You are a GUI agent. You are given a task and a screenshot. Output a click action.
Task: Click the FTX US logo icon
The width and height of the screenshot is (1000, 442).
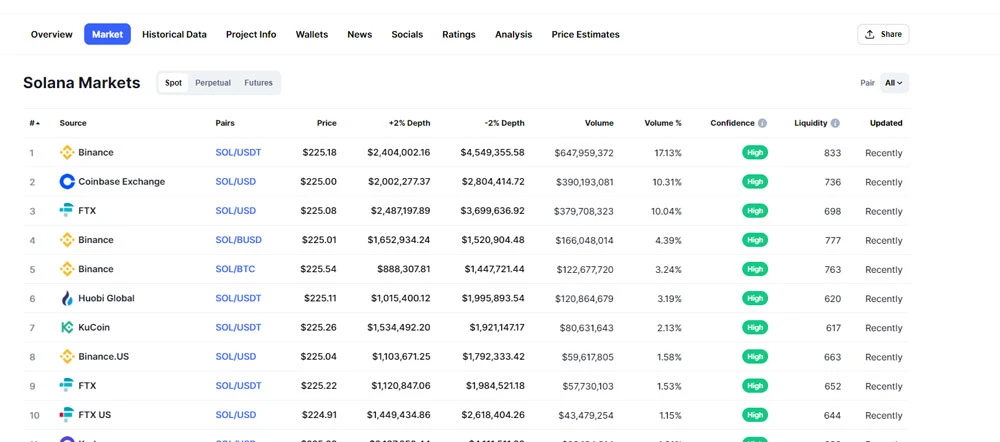[67, 415]
